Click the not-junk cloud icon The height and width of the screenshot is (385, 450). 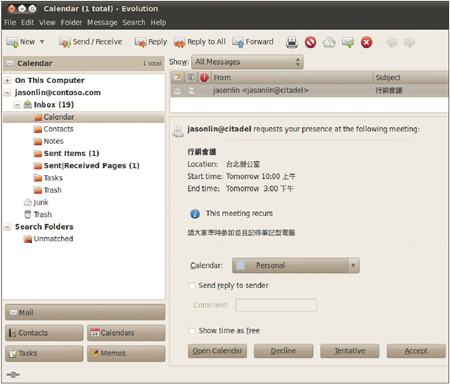pos(329,42)
